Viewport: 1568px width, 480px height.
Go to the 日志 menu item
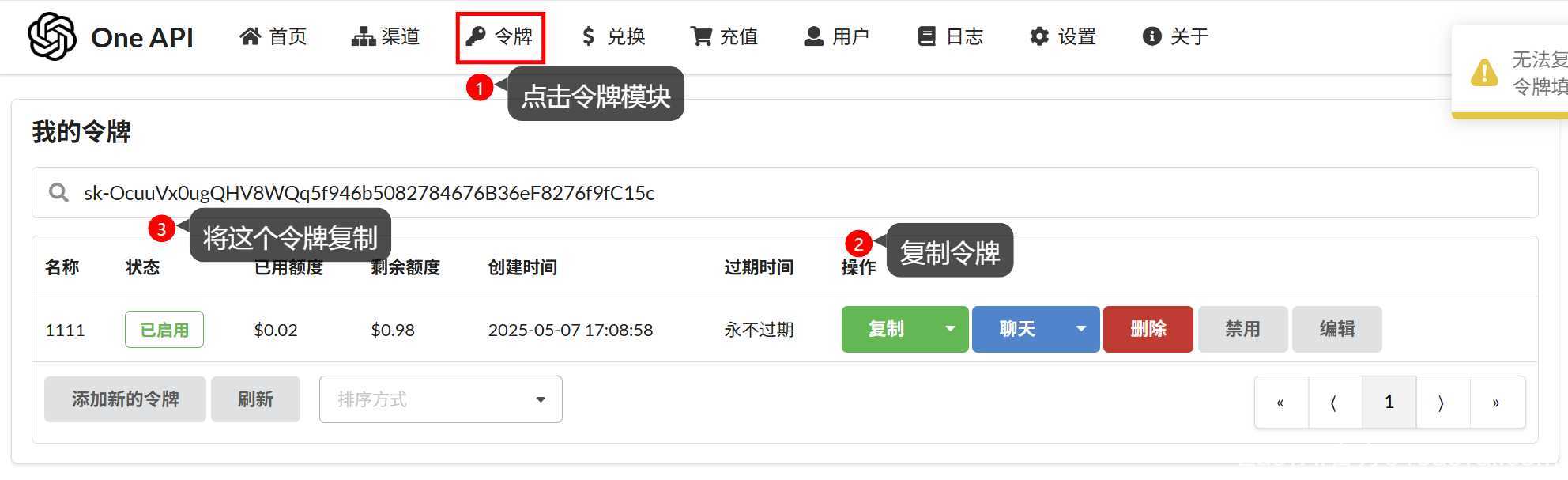click(951, 36)
